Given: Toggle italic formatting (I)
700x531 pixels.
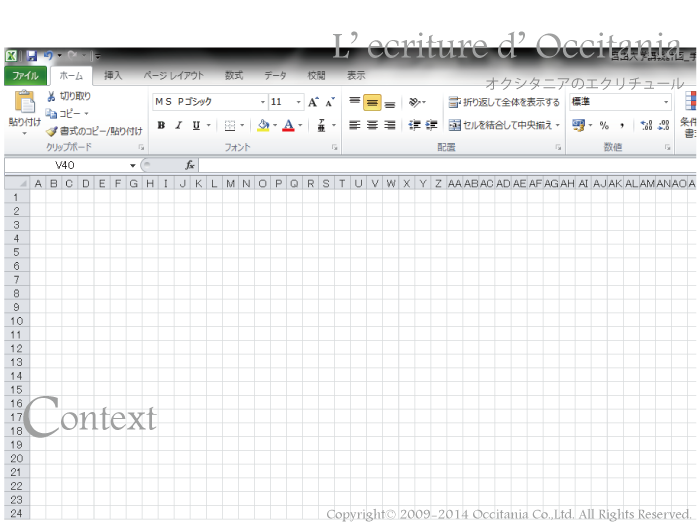Looking at the screenshot, I should pyautogui.click(x=179, y=125).
